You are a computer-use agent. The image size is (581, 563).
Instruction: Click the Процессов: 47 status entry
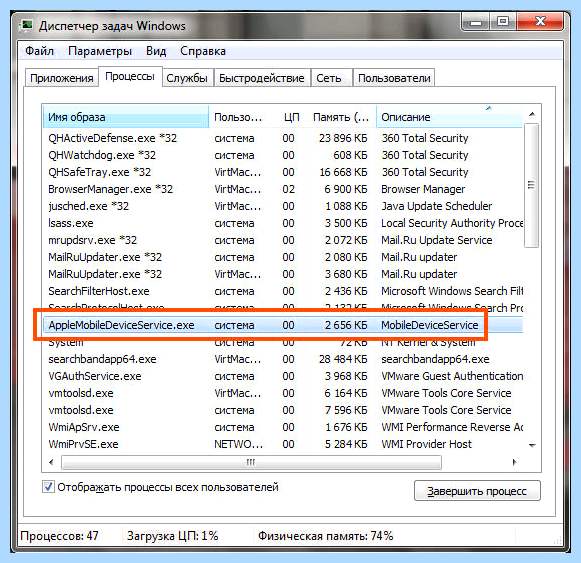pos(59,536)
